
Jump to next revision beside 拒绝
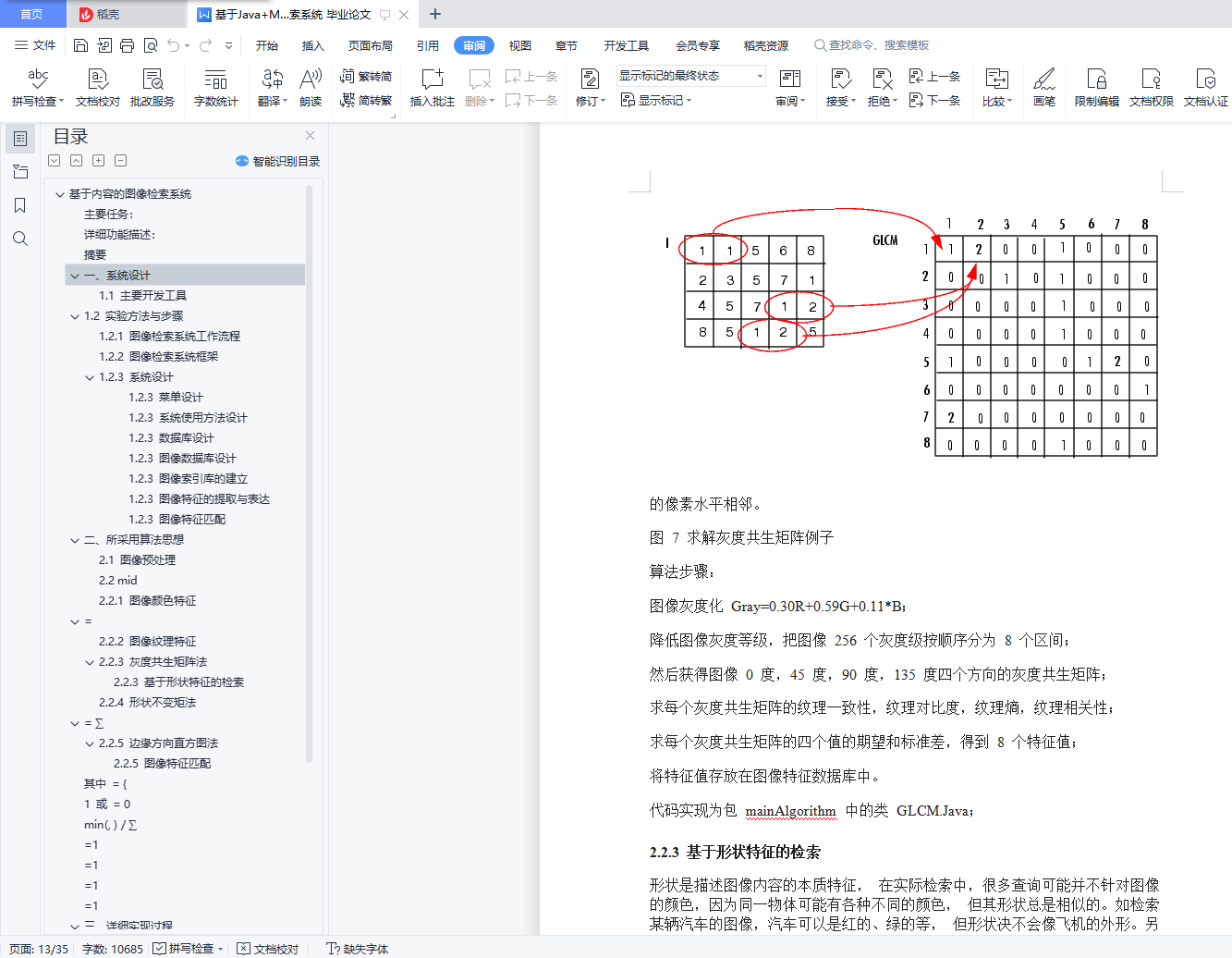tap(934, 100)
